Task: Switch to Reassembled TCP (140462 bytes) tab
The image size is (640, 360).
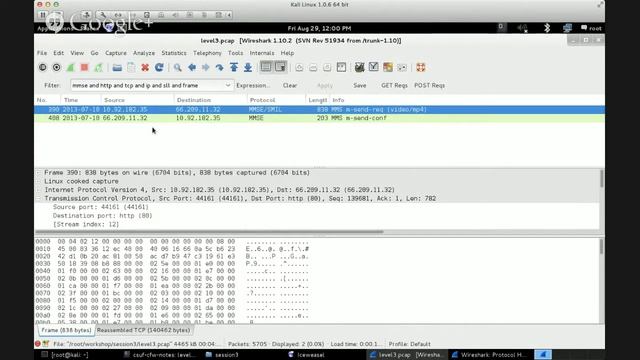Action: (143, 330)
